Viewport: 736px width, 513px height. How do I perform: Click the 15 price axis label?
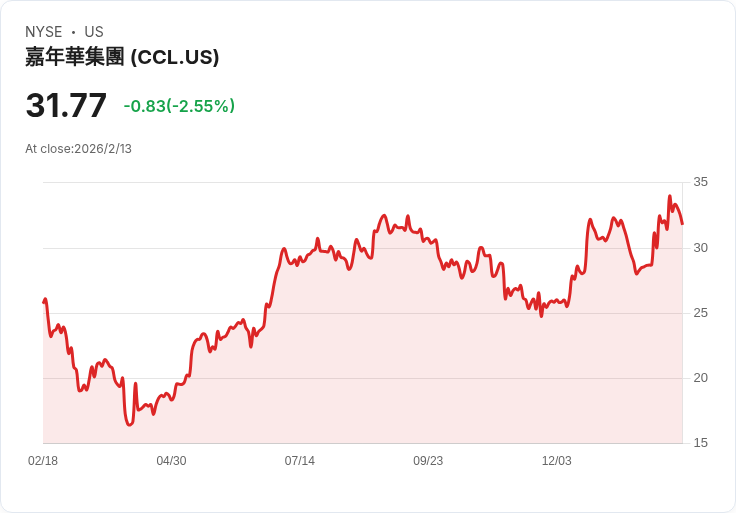(x=700, y=443)
